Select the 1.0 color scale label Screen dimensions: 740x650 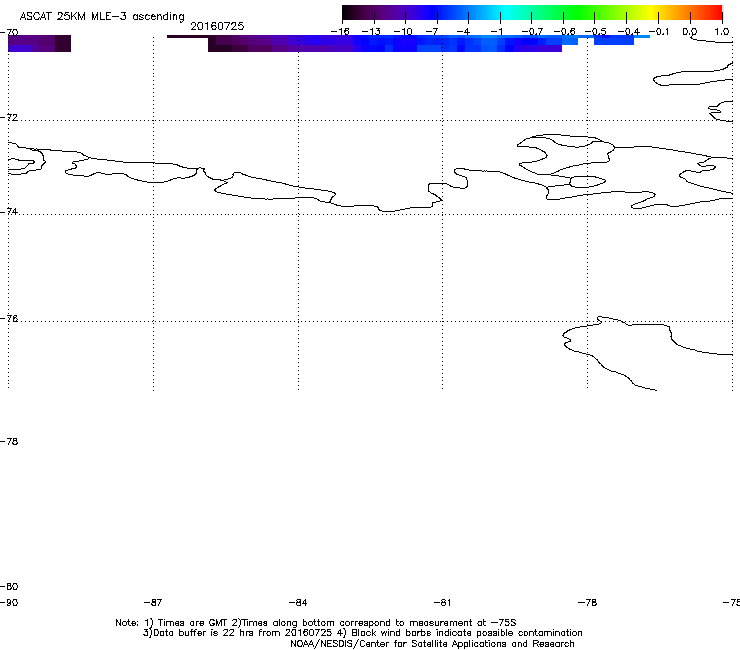pyautogui.click(x=722, y=32)
